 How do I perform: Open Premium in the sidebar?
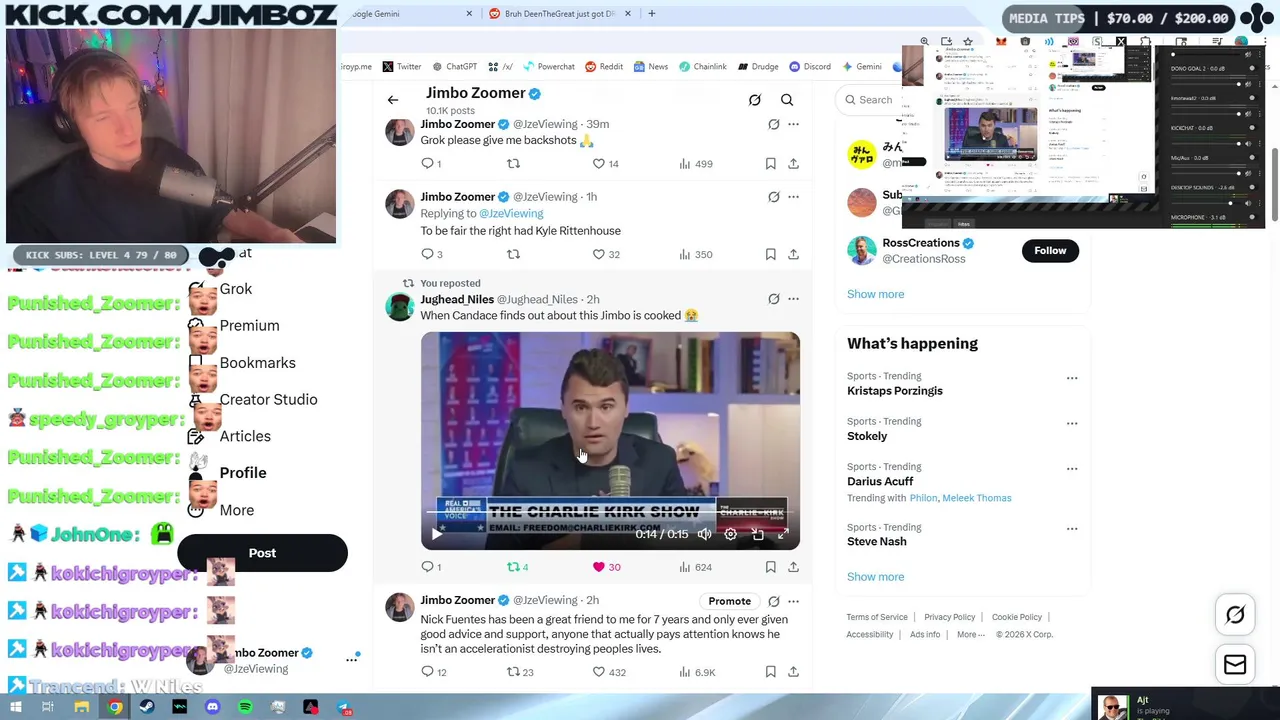(x=249, y=326)
